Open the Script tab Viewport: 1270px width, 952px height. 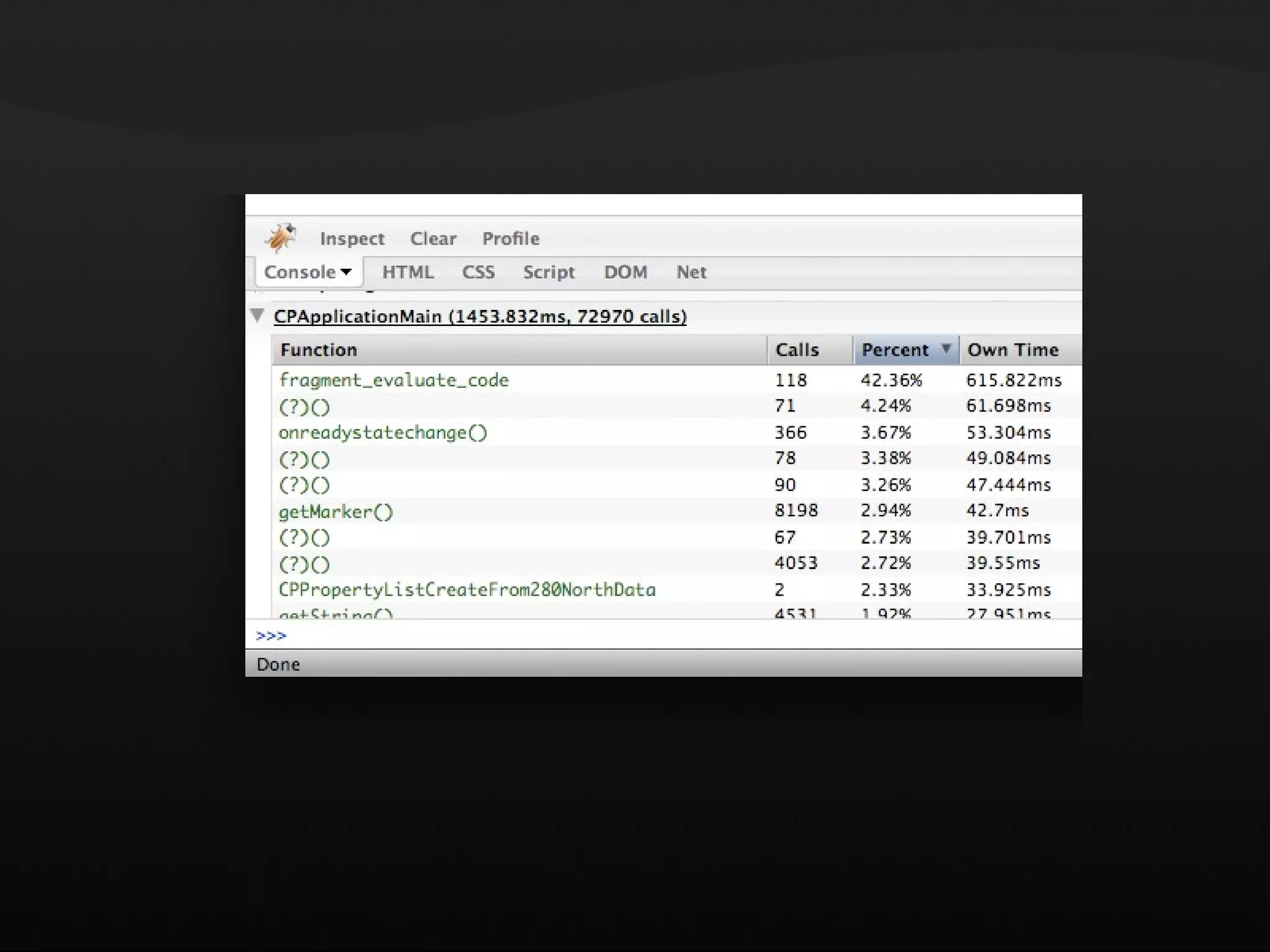[x=548, y=272]
